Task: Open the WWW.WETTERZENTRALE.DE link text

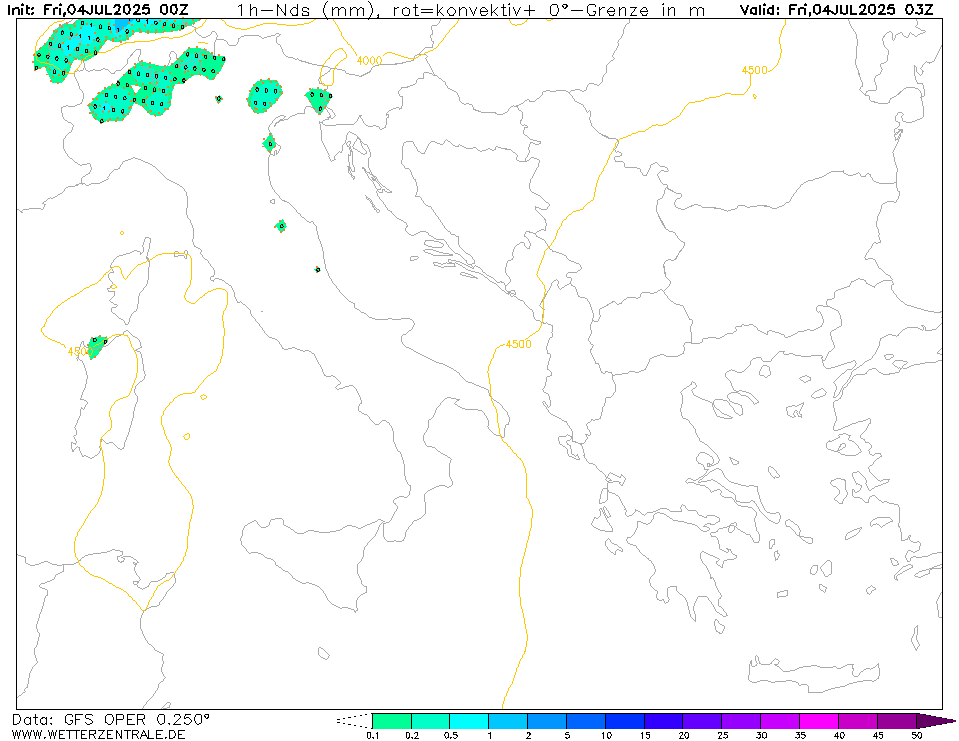Action: click(x=98, y=734)
